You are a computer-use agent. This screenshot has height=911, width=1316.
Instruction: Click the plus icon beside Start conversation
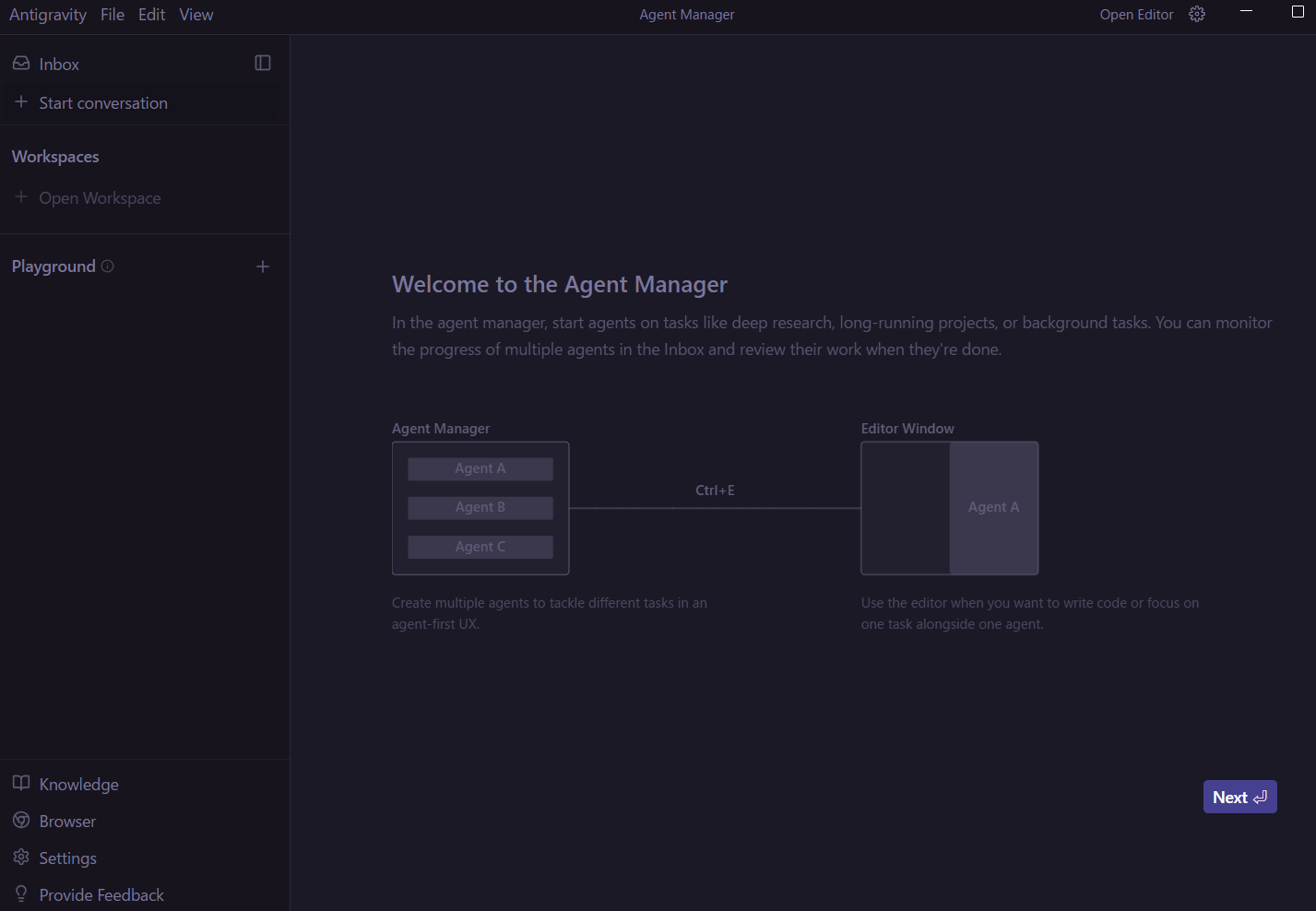(21, 102)
